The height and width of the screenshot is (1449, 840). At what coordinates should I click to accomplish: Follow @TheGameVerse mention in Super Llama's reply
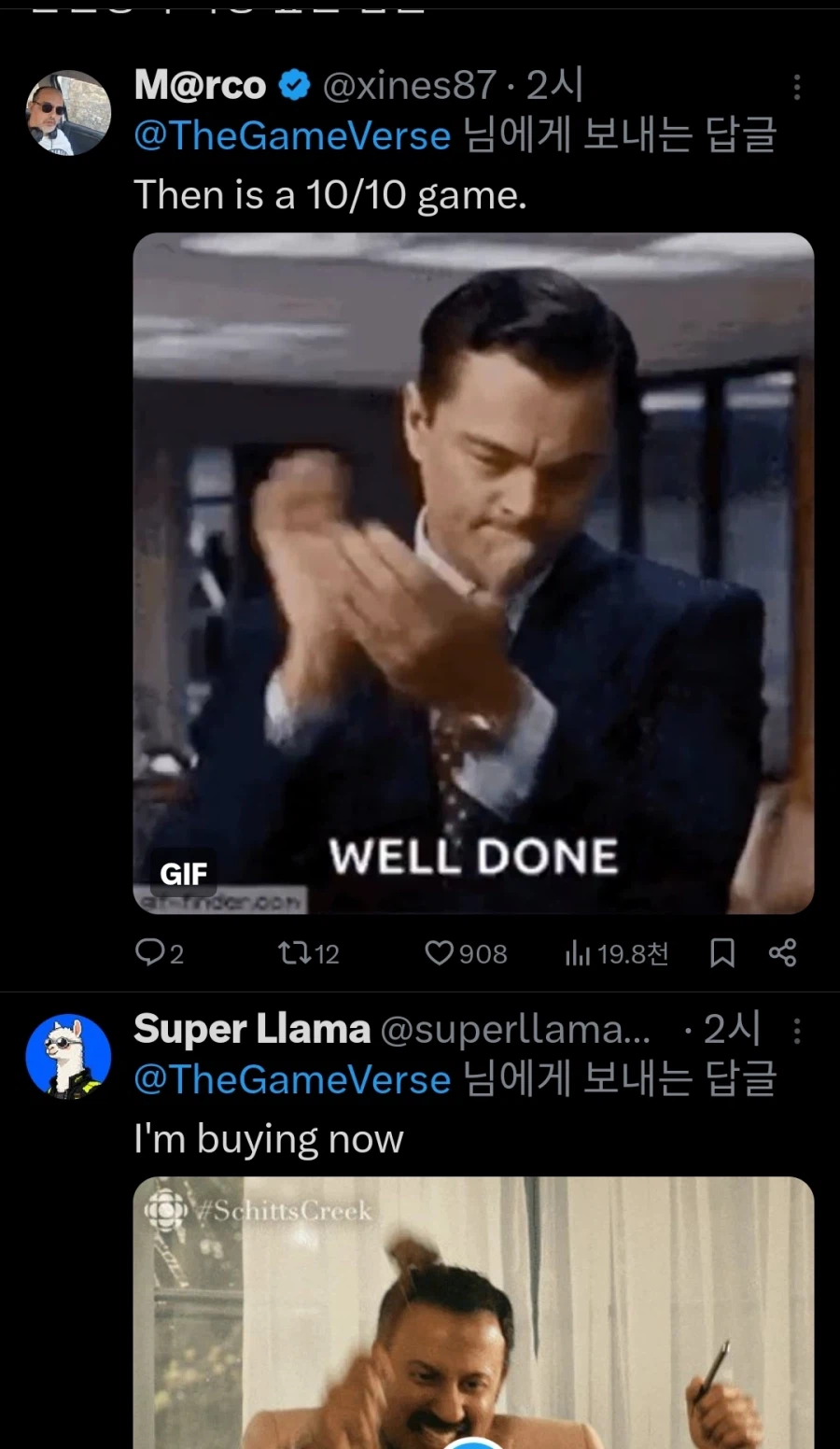tap(292, 1080)
